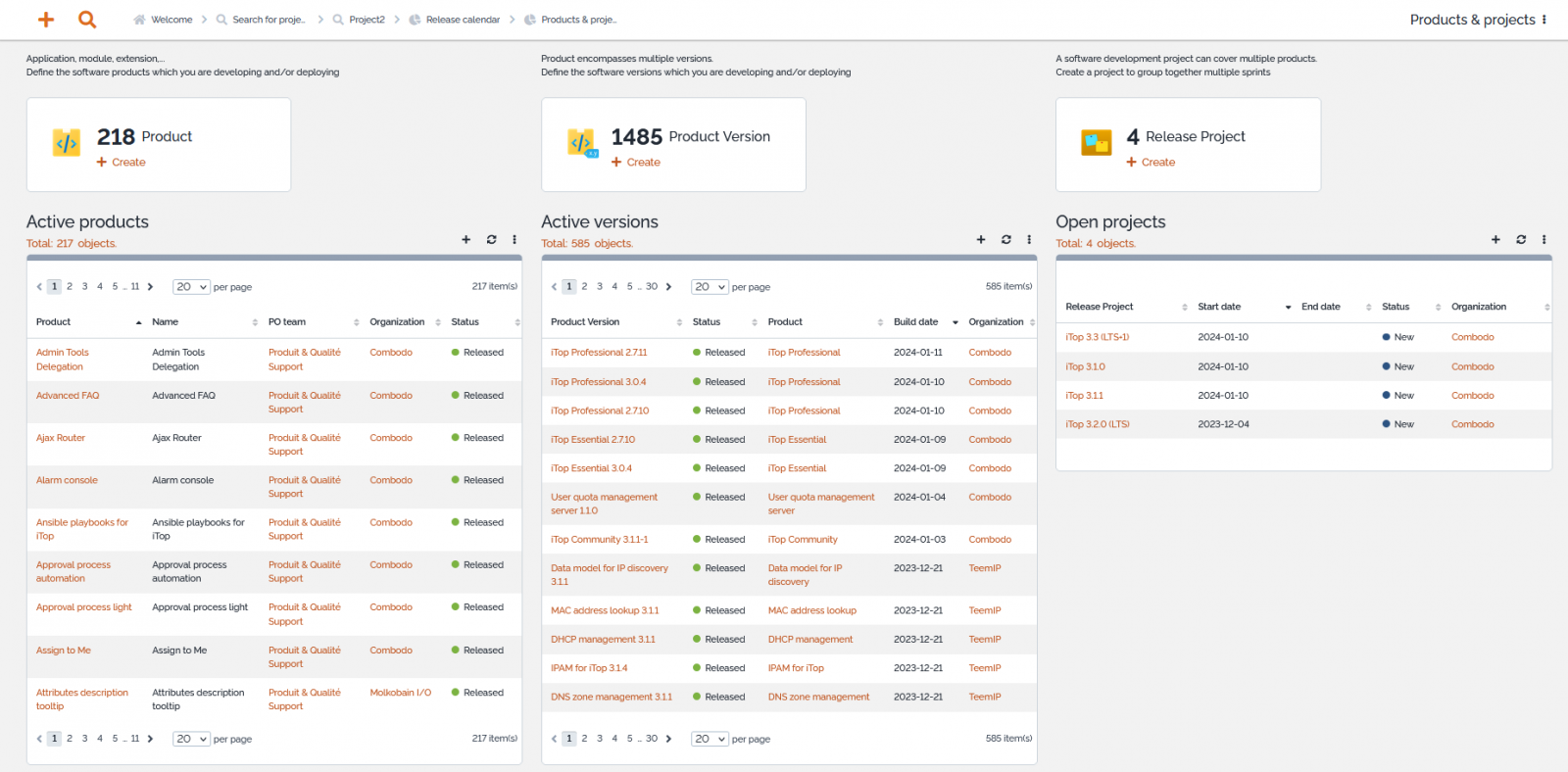The height and width of the screenshot is (772, 1568).
Task: Open Ajax Router product link
Action: (x=61, y=438)
